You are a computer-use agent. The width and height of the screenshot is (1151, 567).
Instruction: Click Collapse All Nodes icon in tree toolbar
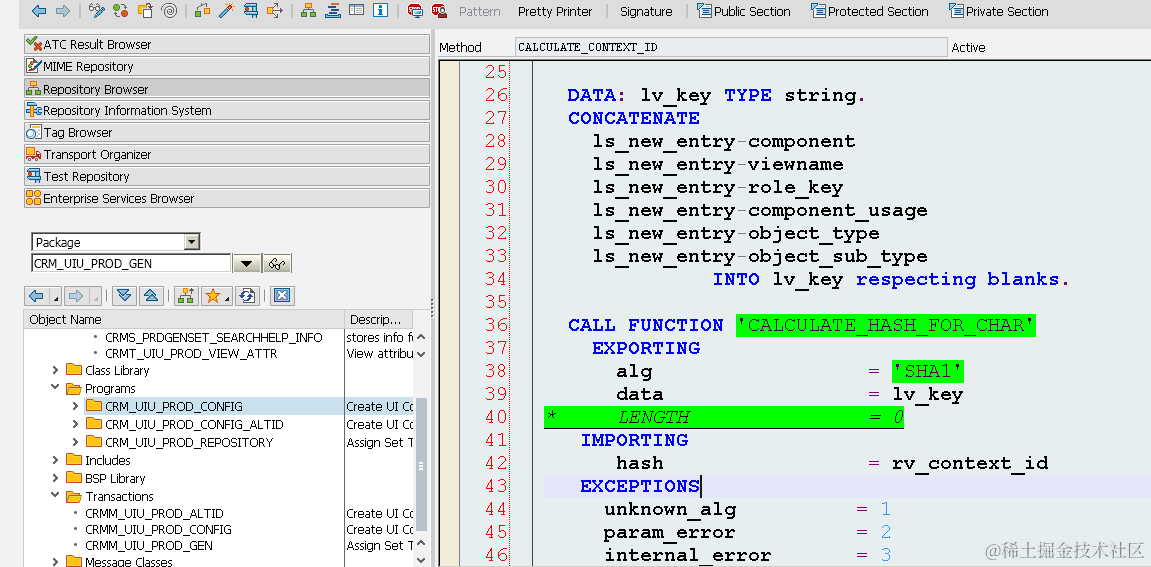[x=150, y=295]
